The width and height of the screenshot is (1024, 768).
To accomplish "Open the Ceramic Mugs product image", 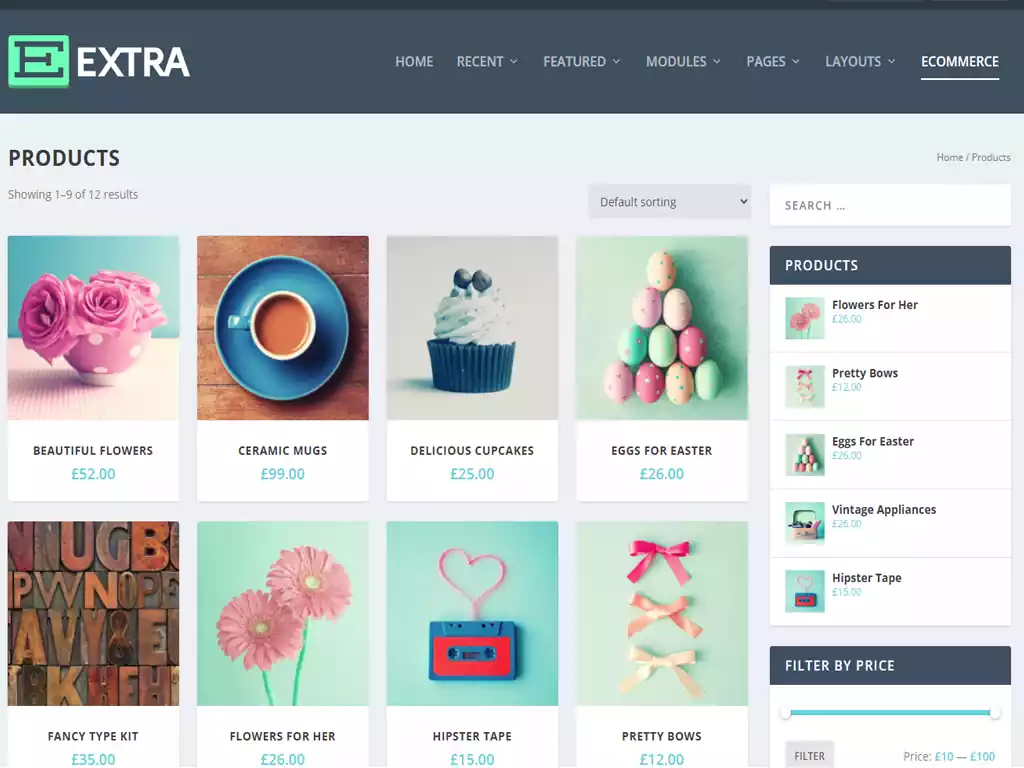I will pos(283,328).
